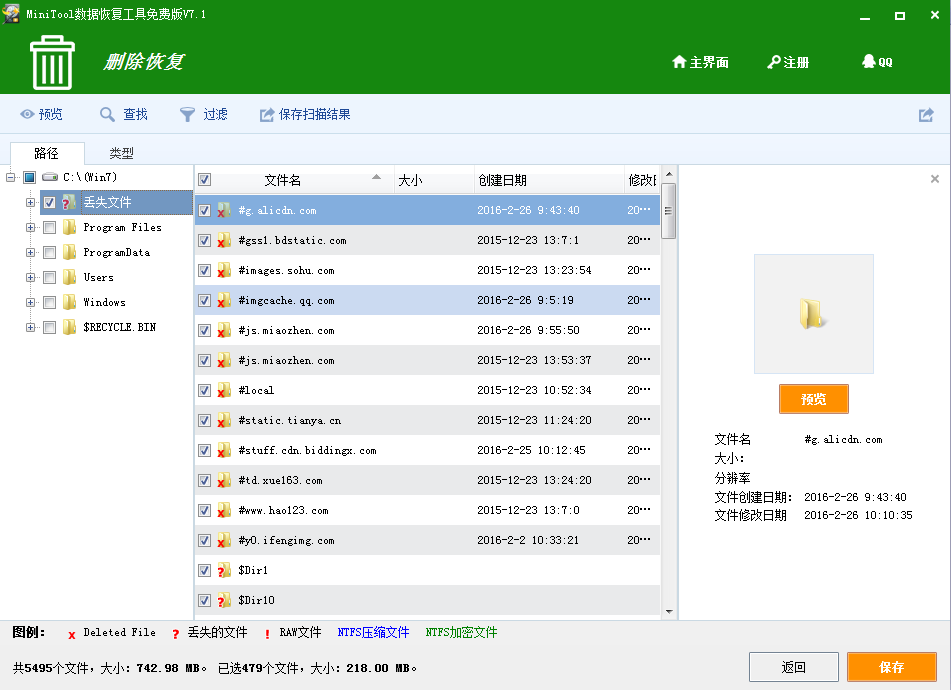Click the lost files folder icon in tree

point(69,202)
